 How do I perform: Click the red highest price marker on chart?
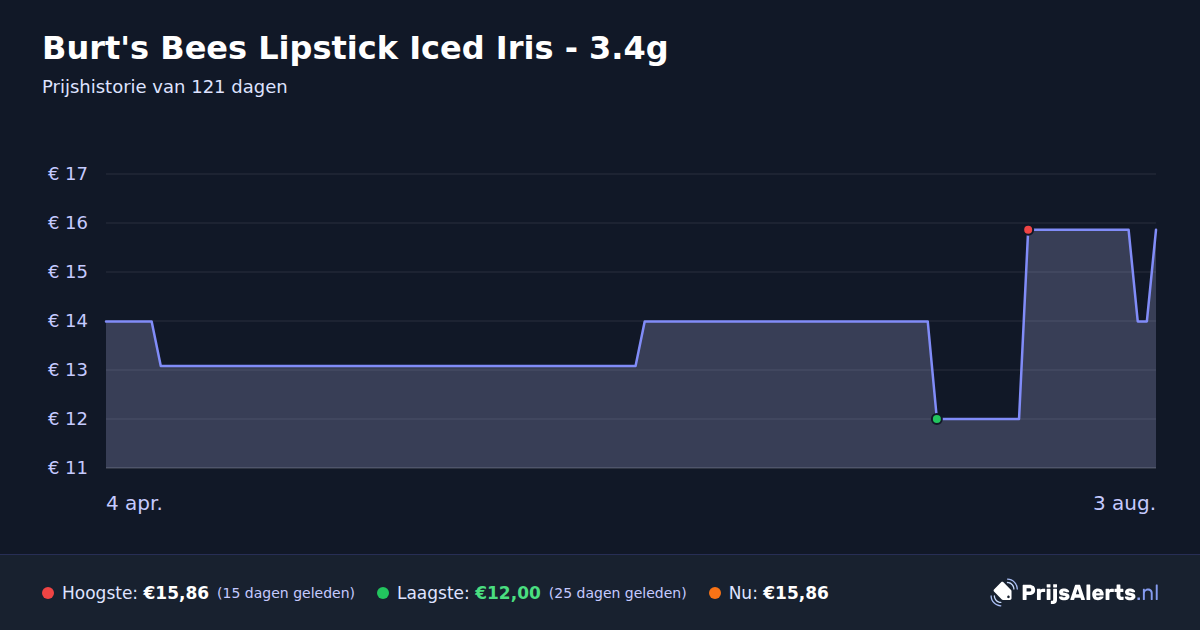pyautogui.click(x=1028, y=230)
